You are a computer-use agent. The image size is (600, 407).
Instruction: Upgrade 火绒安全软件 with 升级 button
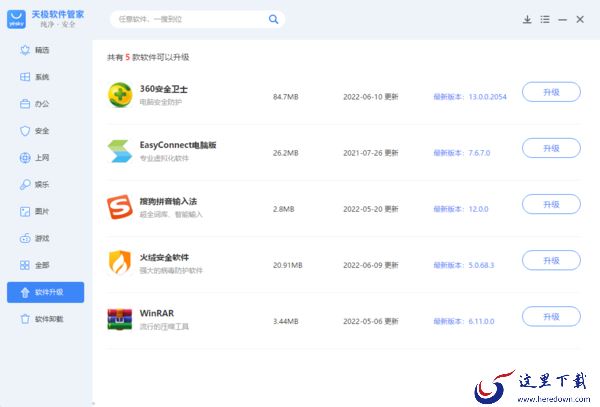point(551,260)
